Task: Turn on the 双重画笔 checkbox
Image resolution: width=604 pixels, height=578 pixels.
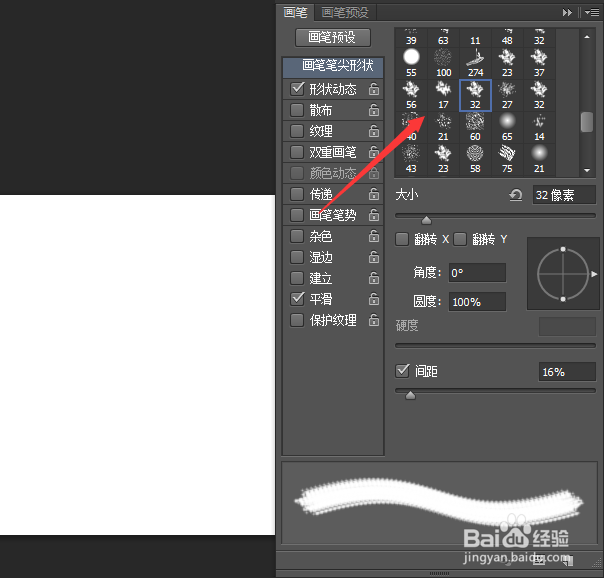Action: point(297,152)
